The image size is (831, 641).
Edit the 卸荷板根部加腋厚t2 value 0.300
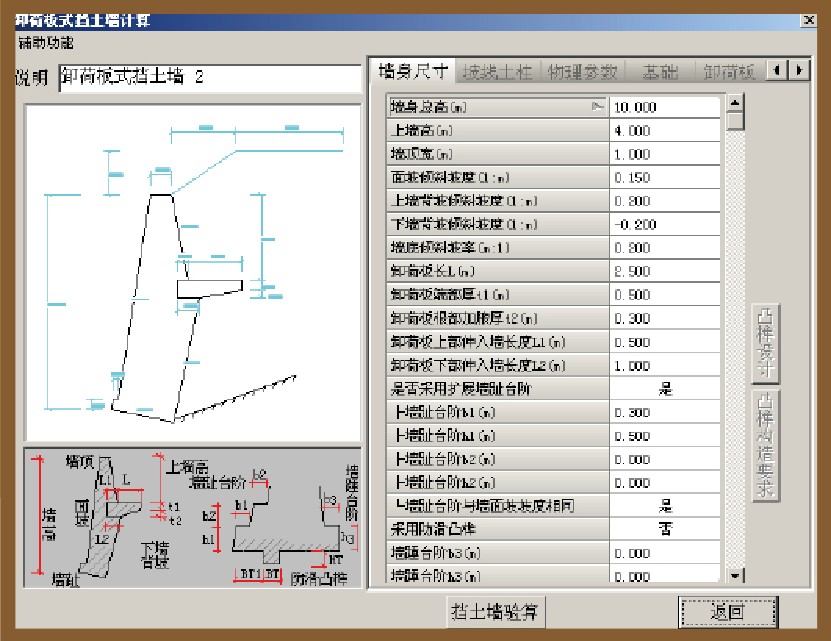(x=665, y=318)
